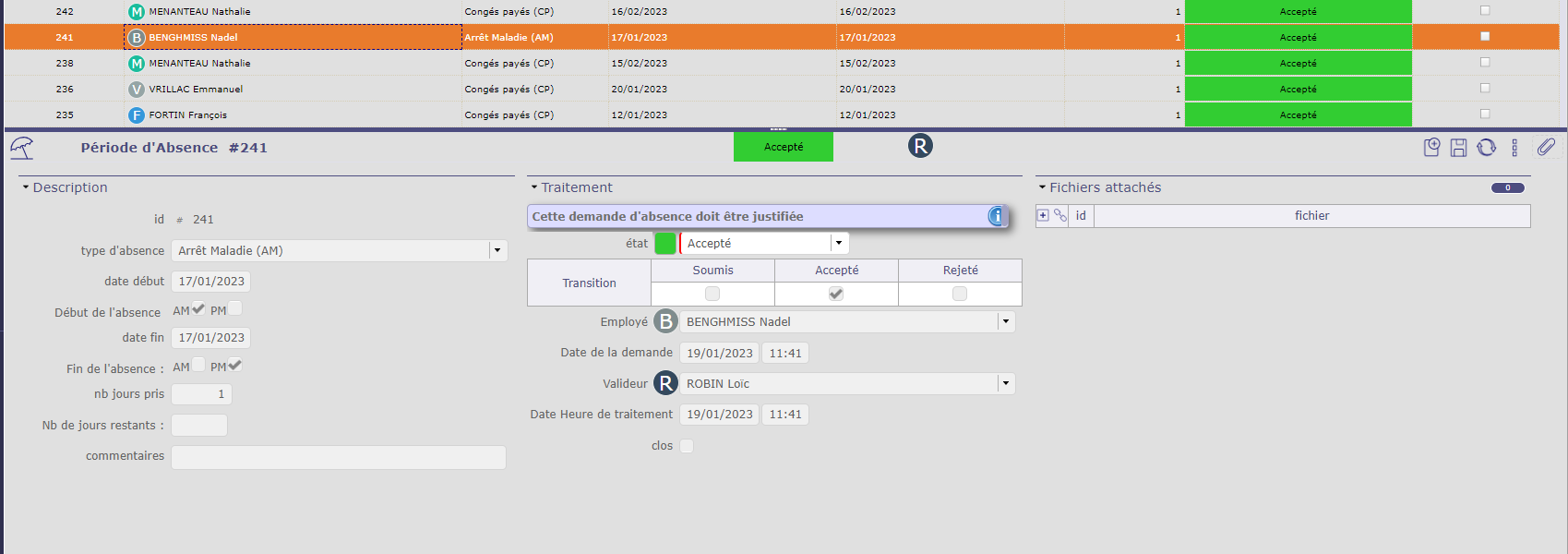Toggle Fin de l'absence PM checkbox
The height and width of the screenshot is (554, 1568).
[234, 365]
